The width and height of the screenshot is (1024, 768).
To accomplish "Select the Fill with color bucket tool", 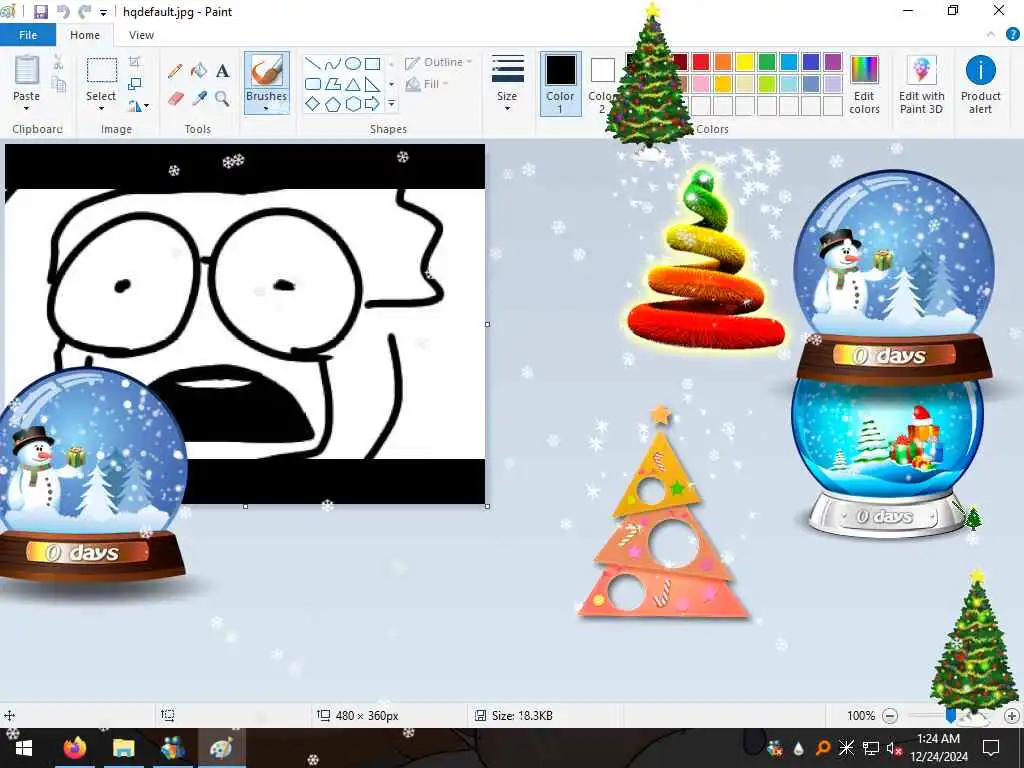I will 199,71.
